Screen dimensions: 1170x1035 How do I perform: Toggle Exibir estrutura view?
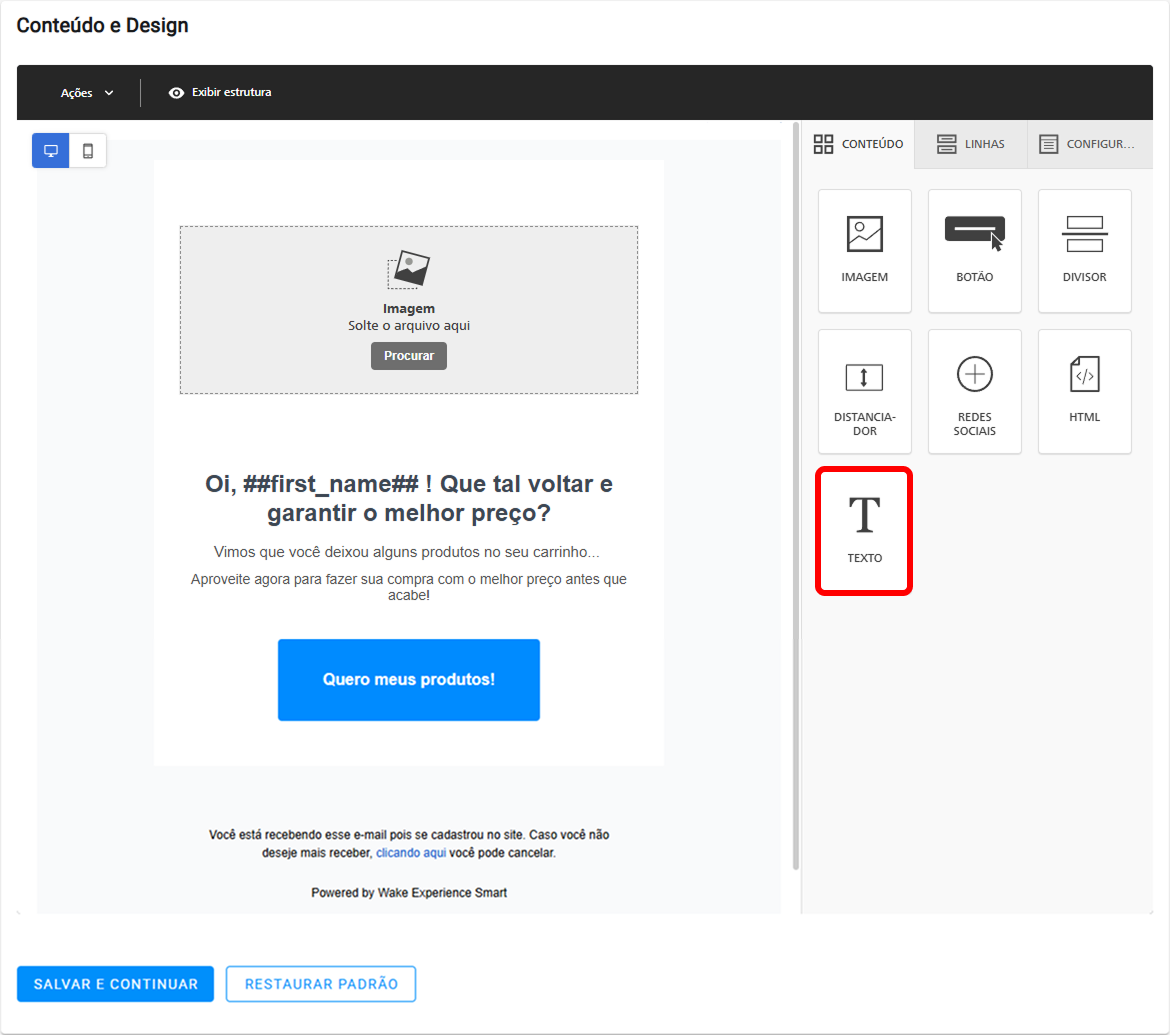pyautogui.click(x=220, y=93)
